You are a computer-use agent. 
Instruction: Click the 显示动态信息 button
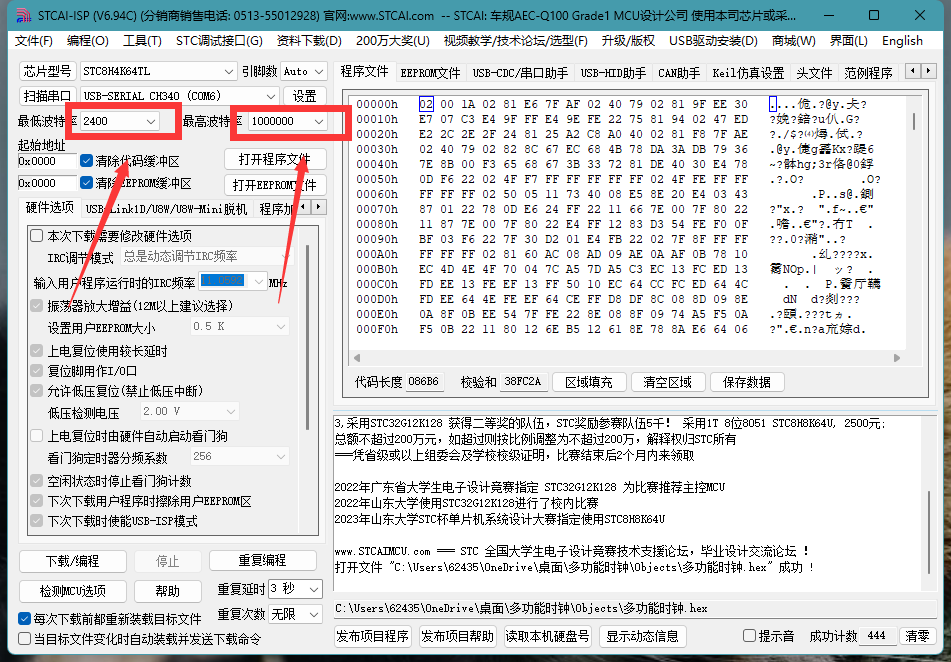pos(643,636)
